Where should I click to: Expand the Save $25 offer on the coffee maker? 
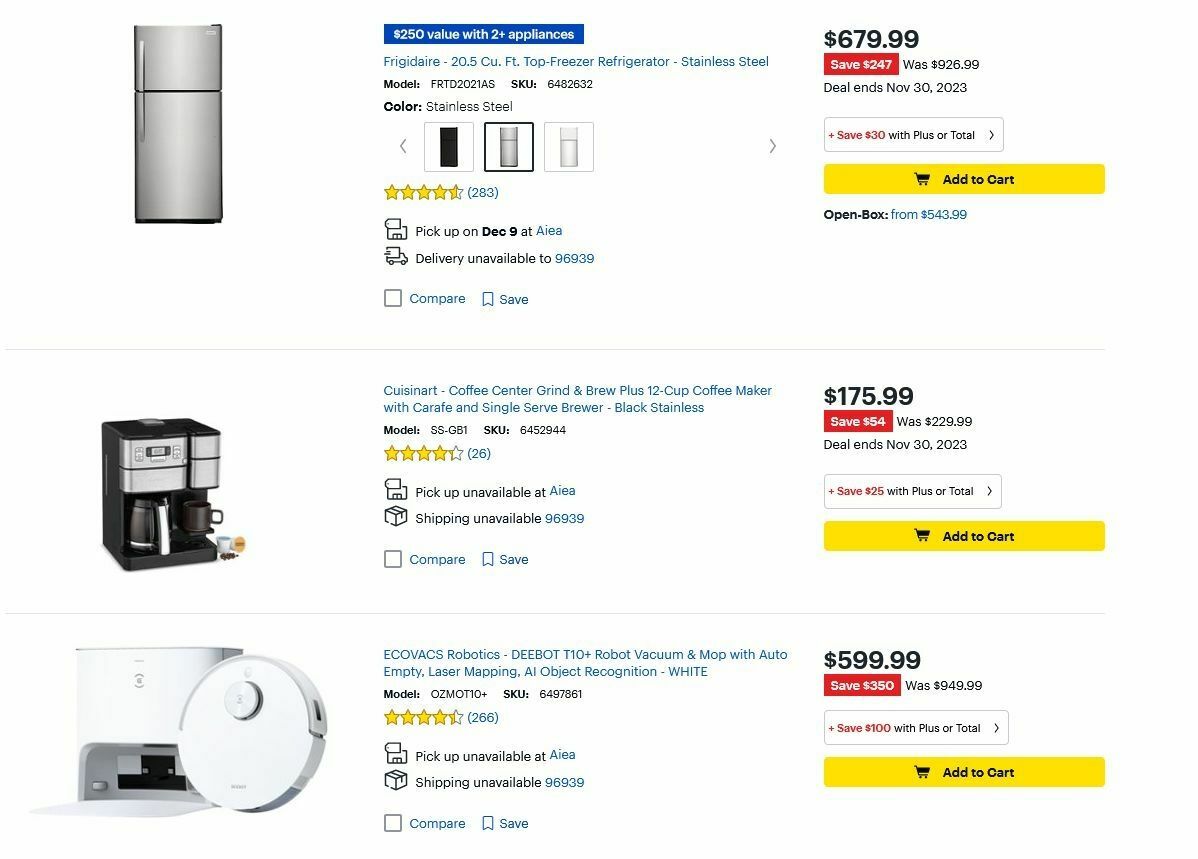point(911,491)
